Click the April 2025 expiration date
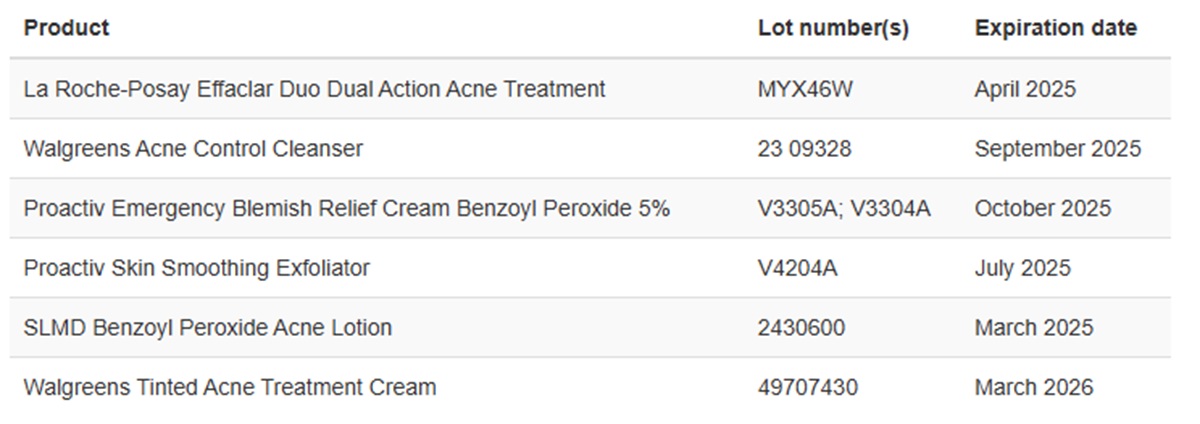This screenshot has height=424, width=1200. pyautogui.click(x=1025, y=89)
